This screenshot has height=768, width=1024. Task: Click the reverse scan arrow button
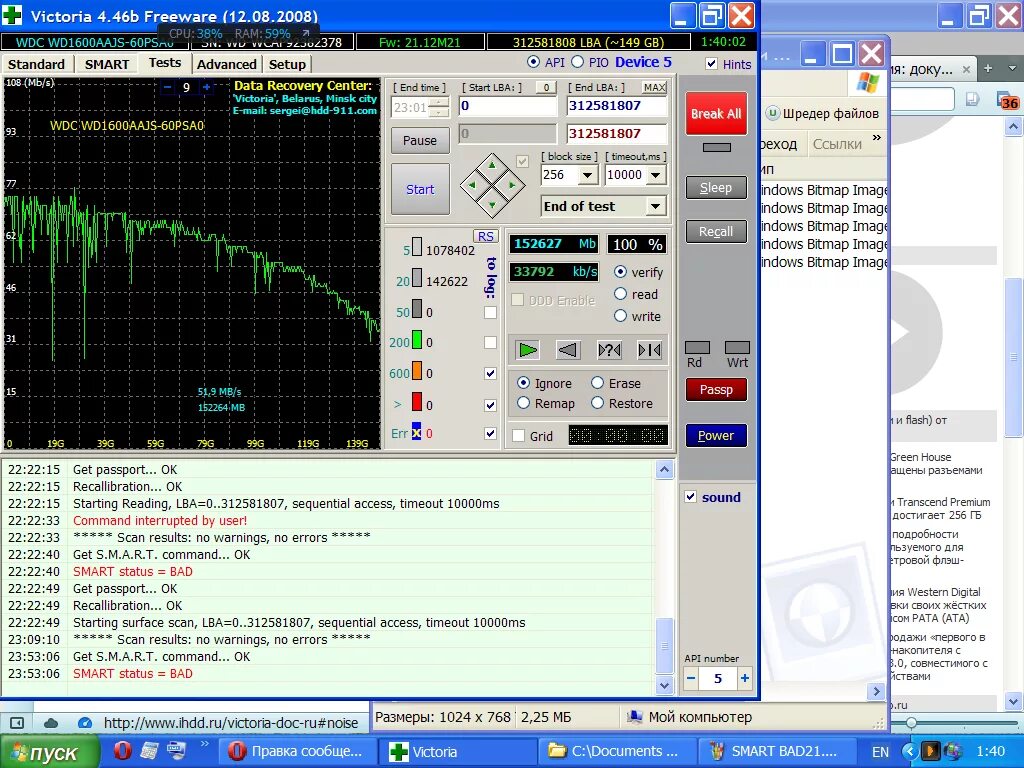[568, 350]
